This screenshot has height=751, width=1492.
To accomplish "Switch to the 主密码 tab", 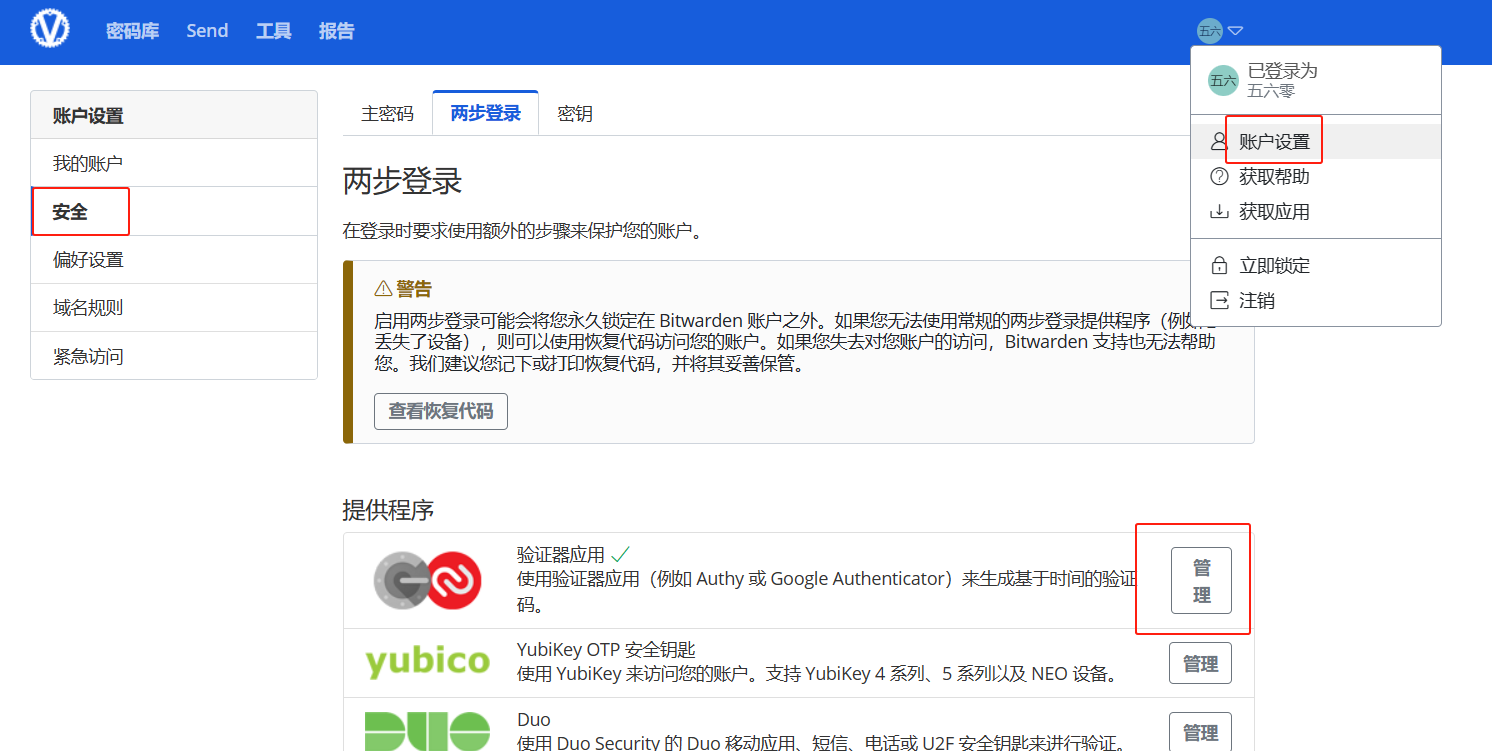I will pos(387,114).
